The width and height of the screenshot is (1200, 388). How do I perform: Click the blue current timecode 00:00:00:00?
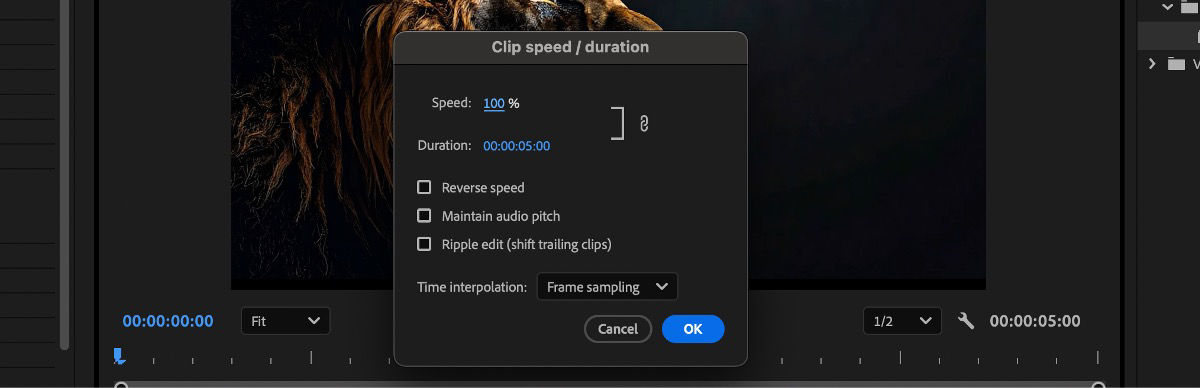pyautogui.click(x=168, y=321)
